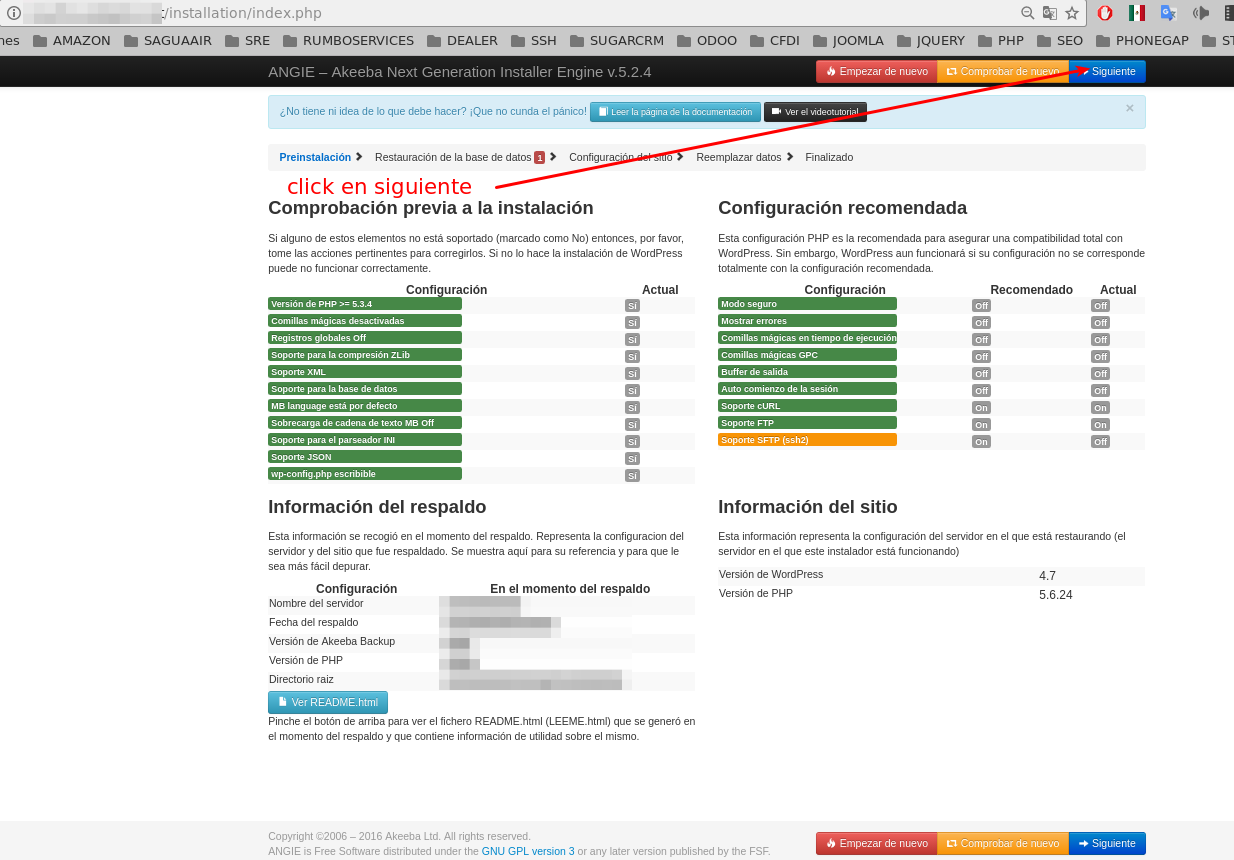Click 'Soporte para la base de datos' label
The width and height of the screenshot is (1234, 860).
(x=365, y=389)
